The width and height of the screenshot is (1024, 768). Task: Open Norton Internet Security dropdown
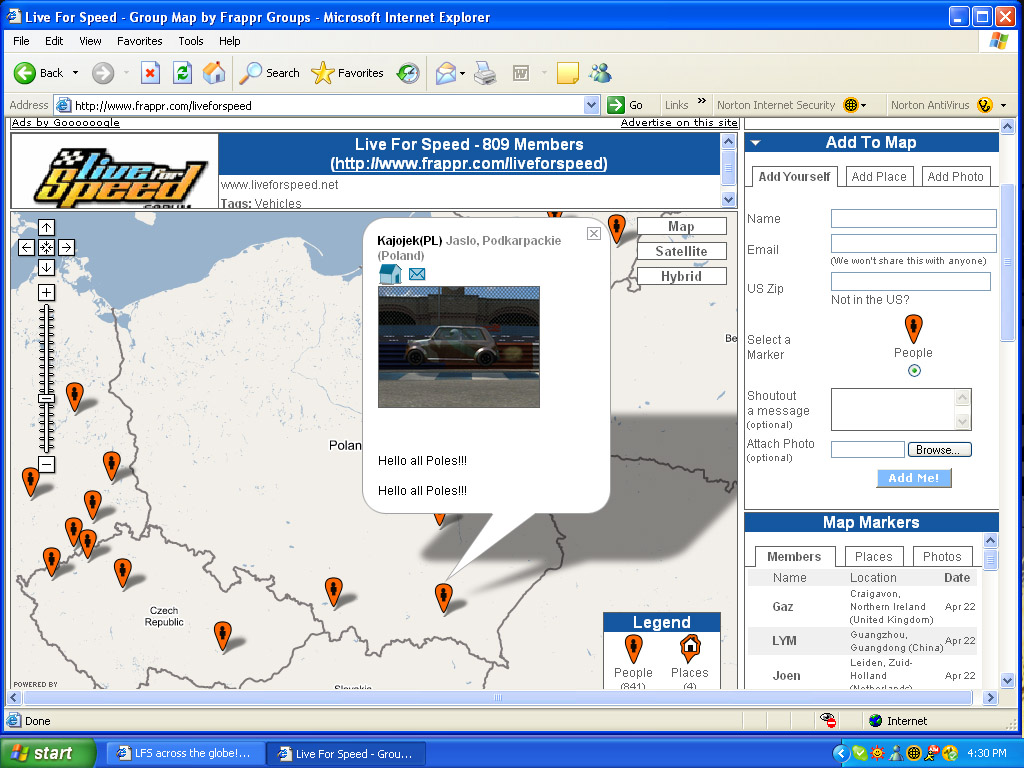[863, 106]
